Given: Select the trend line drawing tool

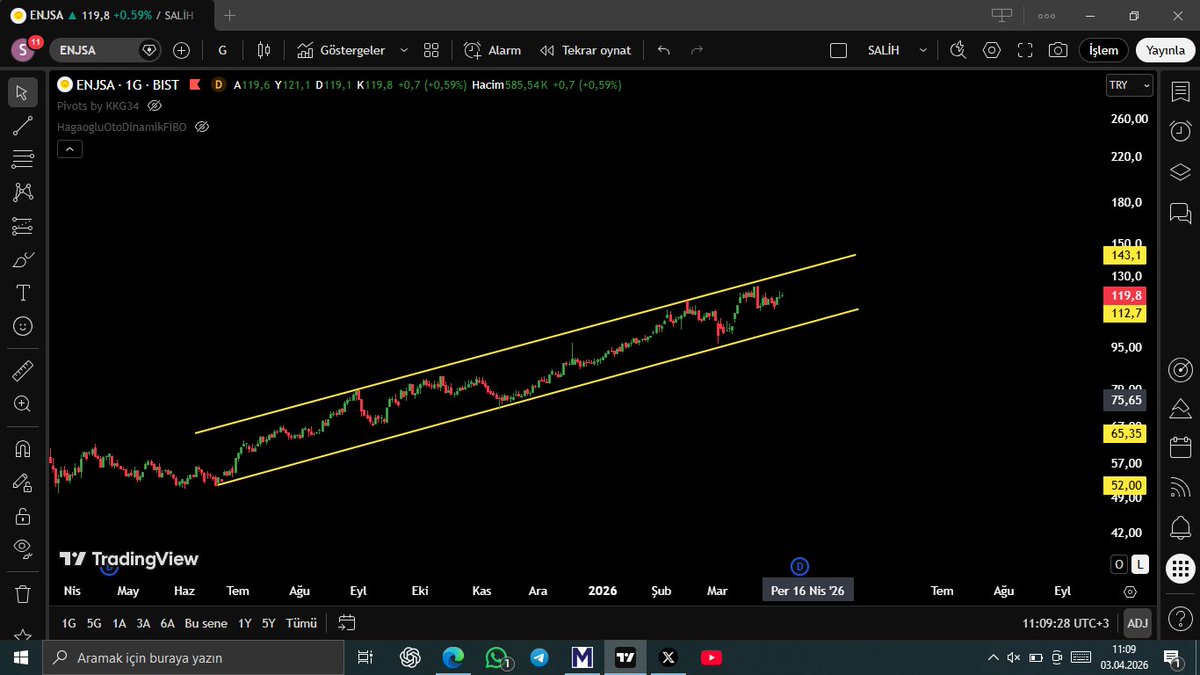Looking at the screenshot, I should [x=22, y=126].
